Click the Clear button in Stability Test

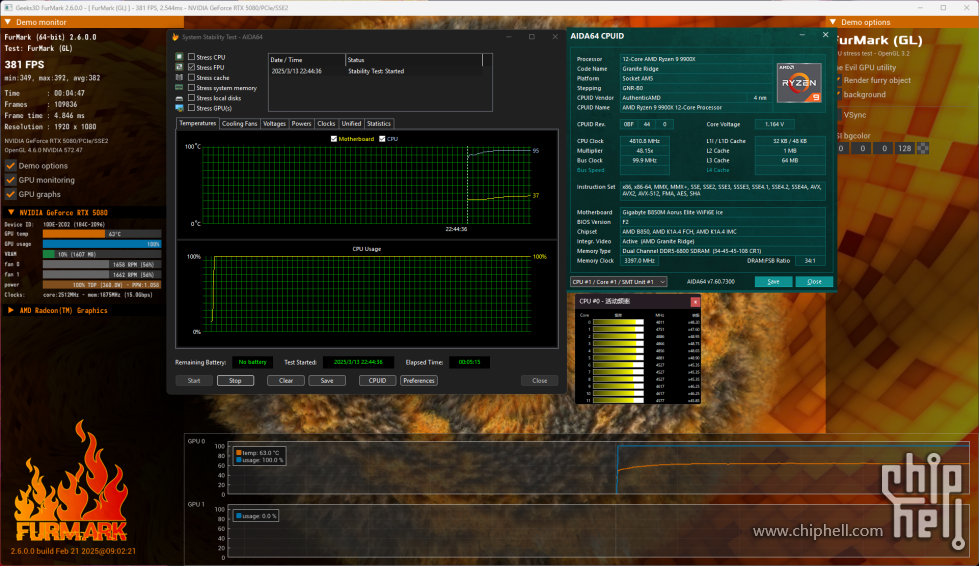click(286, 381)
